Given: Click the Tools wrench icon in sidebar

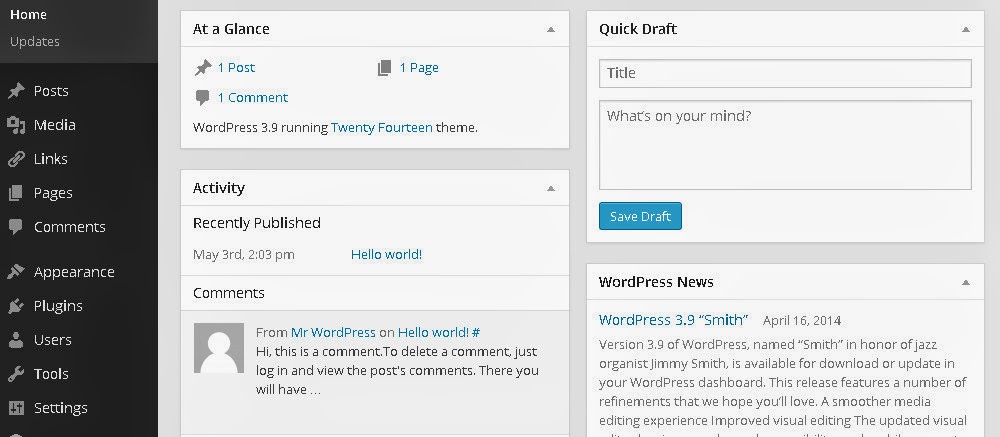Looking at the screenshot, I should point(17,374).
